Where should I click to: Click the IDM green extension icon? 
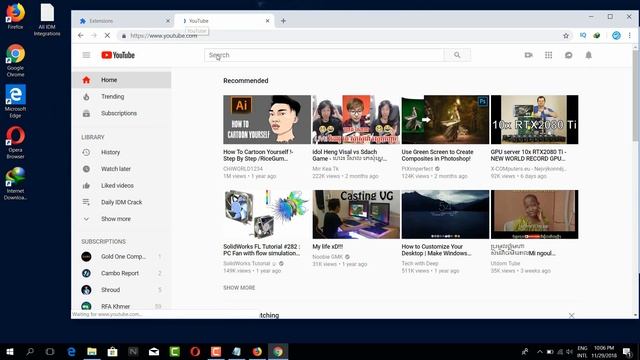pyautogui.click(x=597, y=36)
